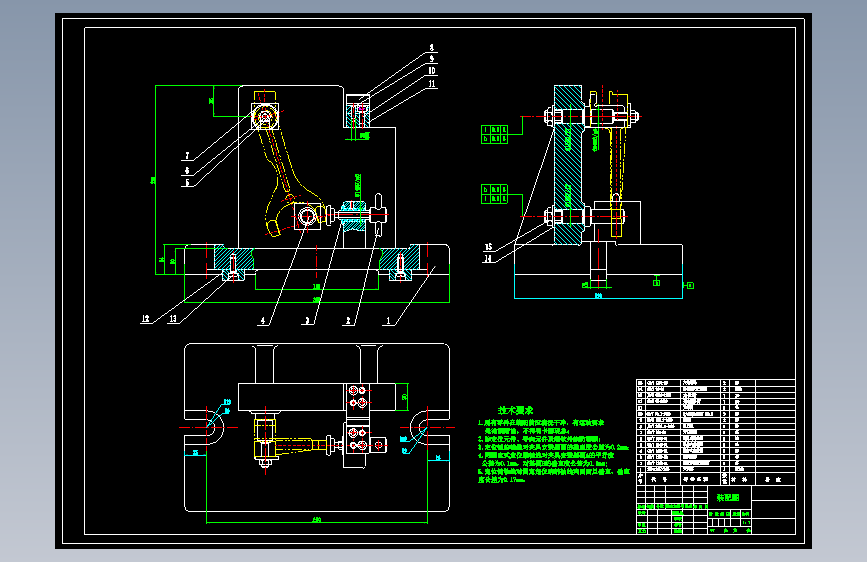Pick part balloon number '10' leader label
The image size is (867, 562).
(432, 71)
